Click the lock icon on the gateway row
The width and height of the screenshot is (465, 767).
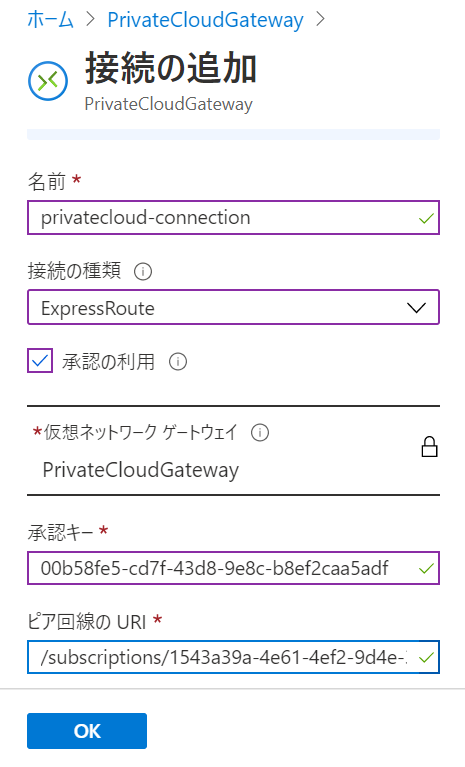[x=429, y=447]
